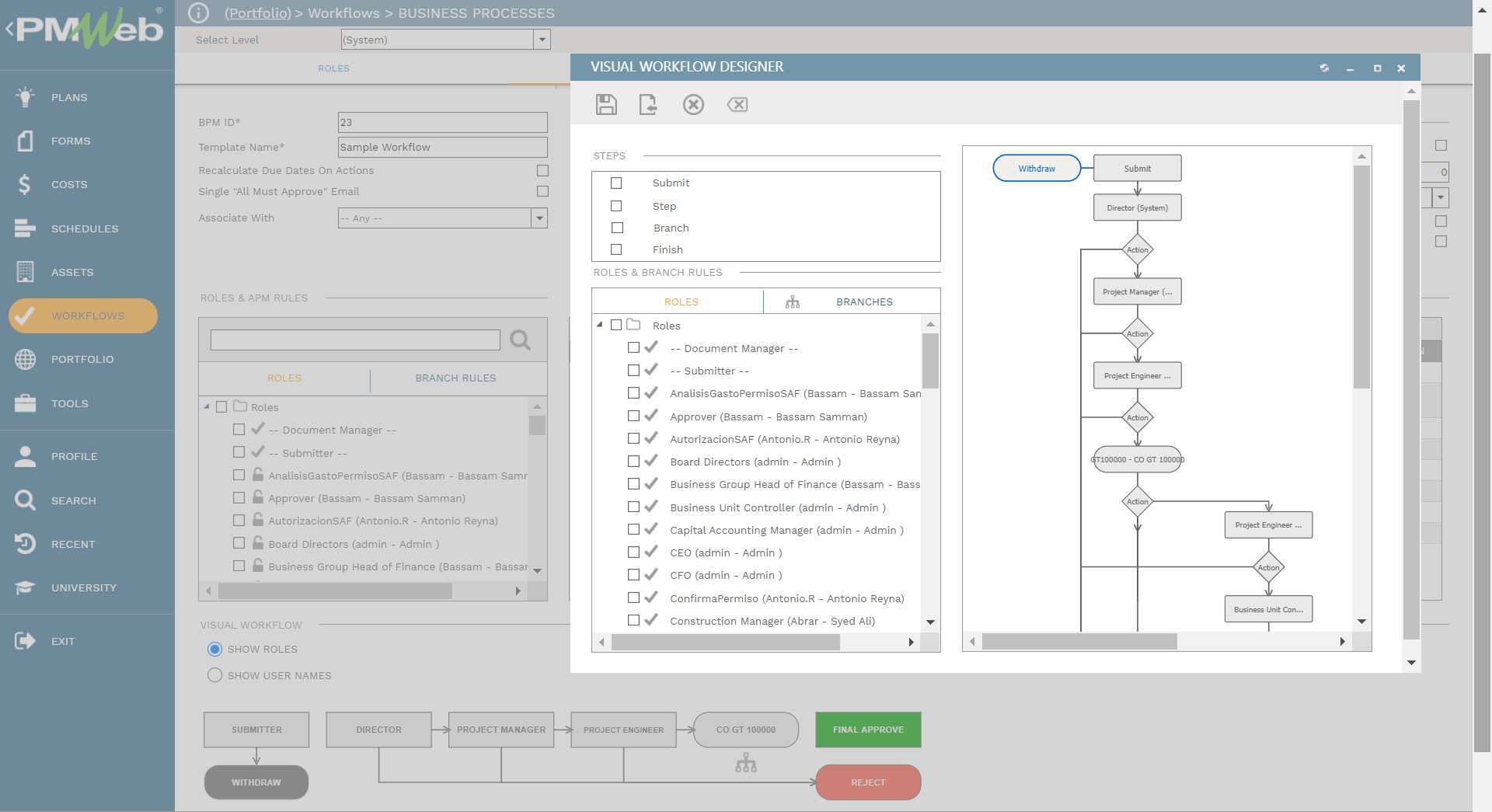
Task: Click the info icon next to the breadcrumb
Action: tap(199, 12)
